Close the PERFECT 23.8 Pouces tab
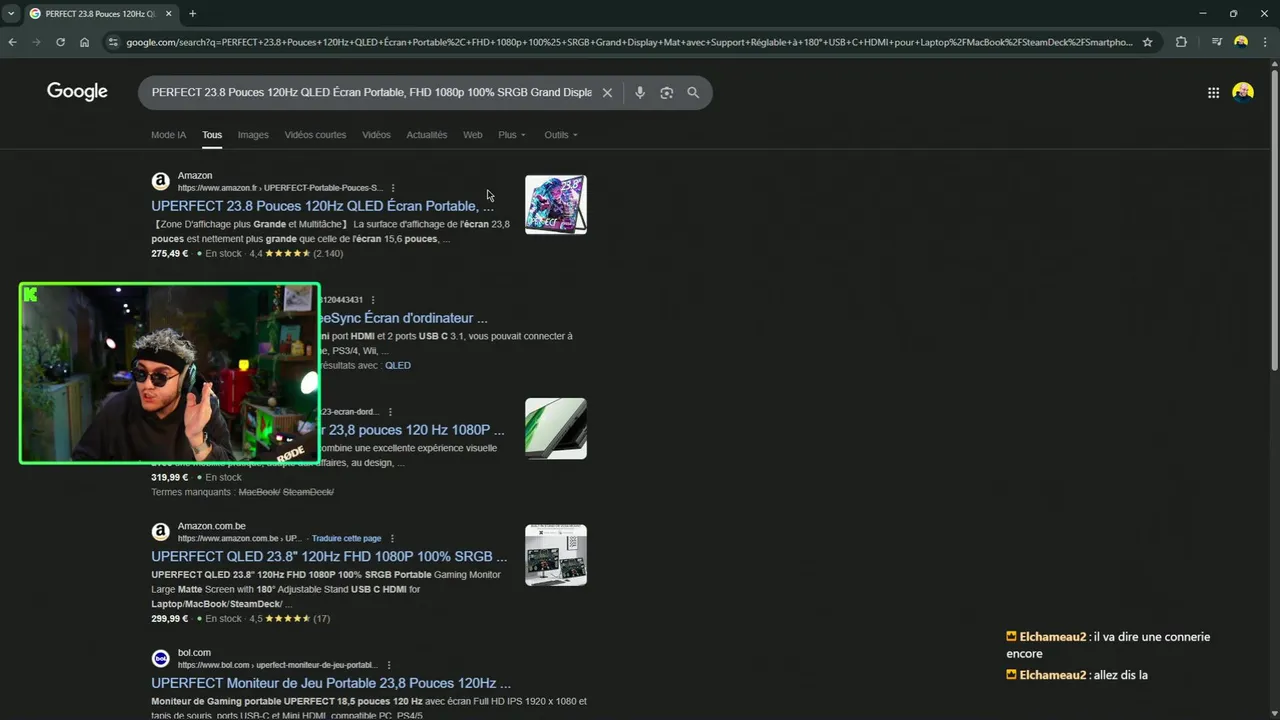 168,14
